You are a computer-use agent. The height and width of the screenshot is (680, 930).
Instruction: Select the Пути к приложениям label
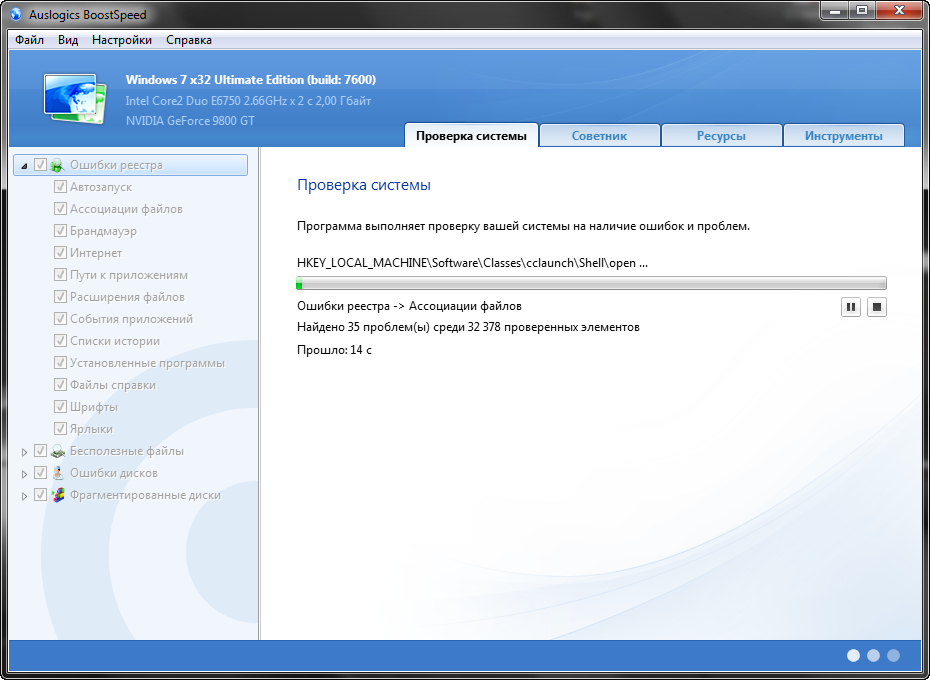coord(129,275)
